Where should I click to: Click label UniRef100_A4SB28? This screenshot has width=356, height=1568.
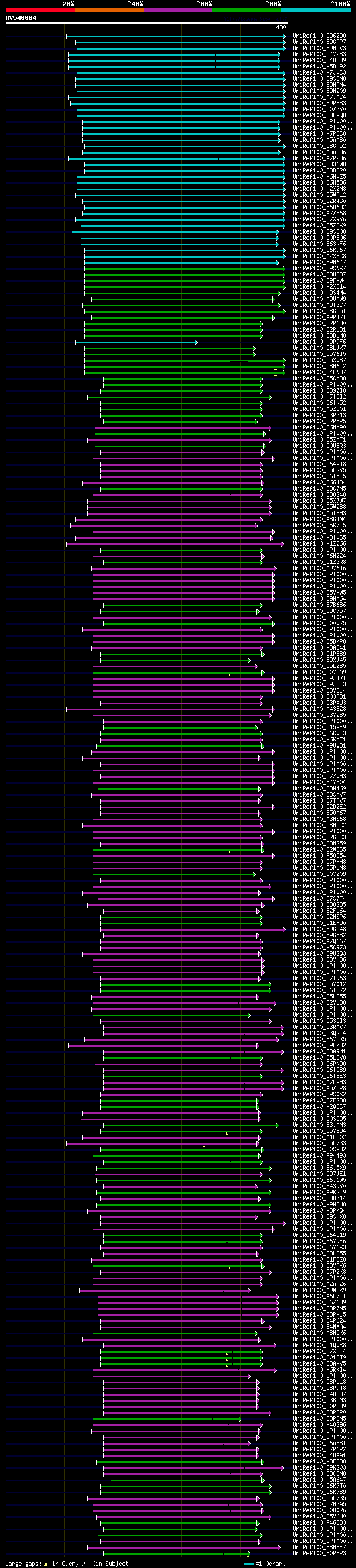[x=319, y=709]
